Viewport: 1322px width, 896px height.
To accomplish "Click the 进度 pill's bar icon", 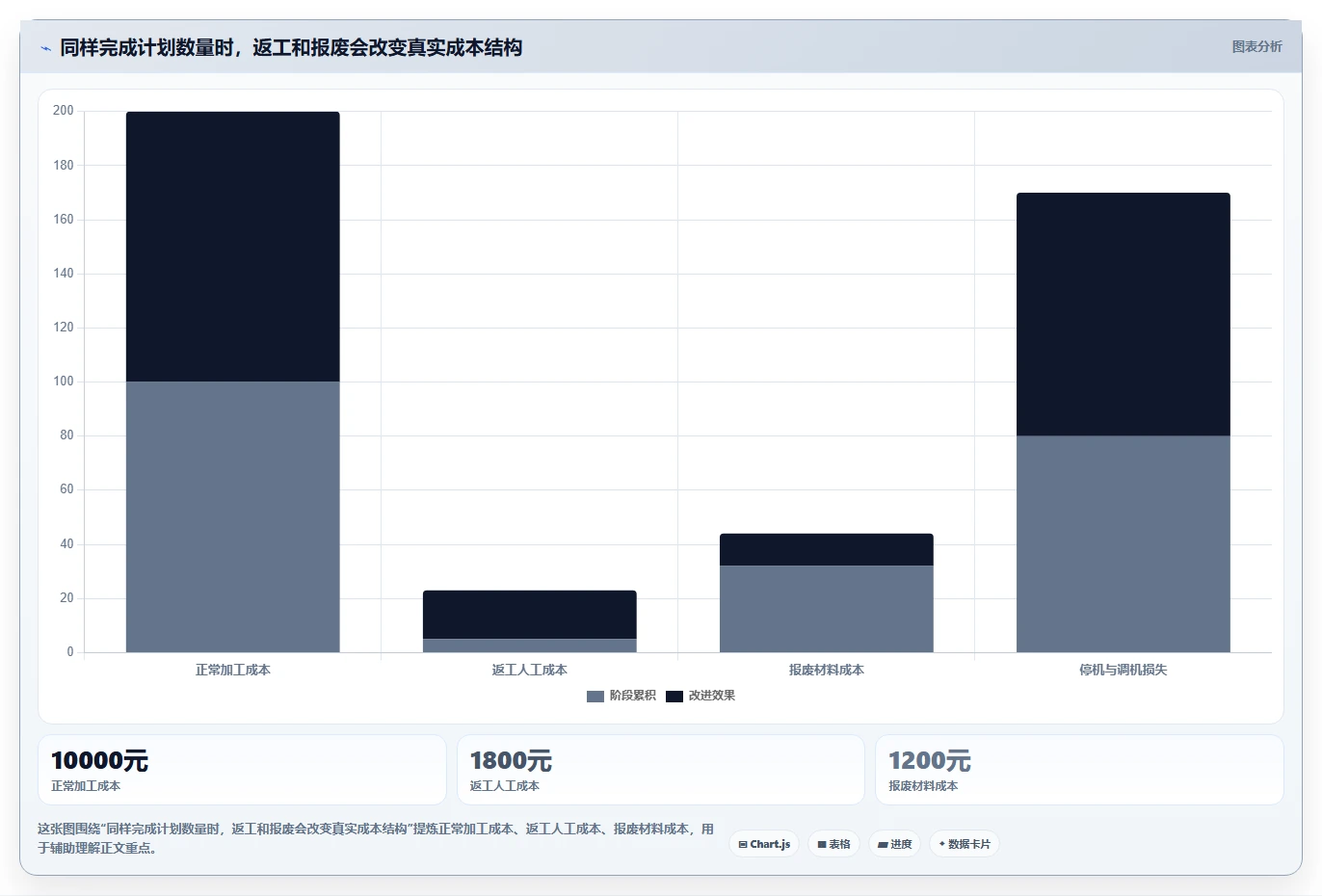I will [x=883, y=844].
